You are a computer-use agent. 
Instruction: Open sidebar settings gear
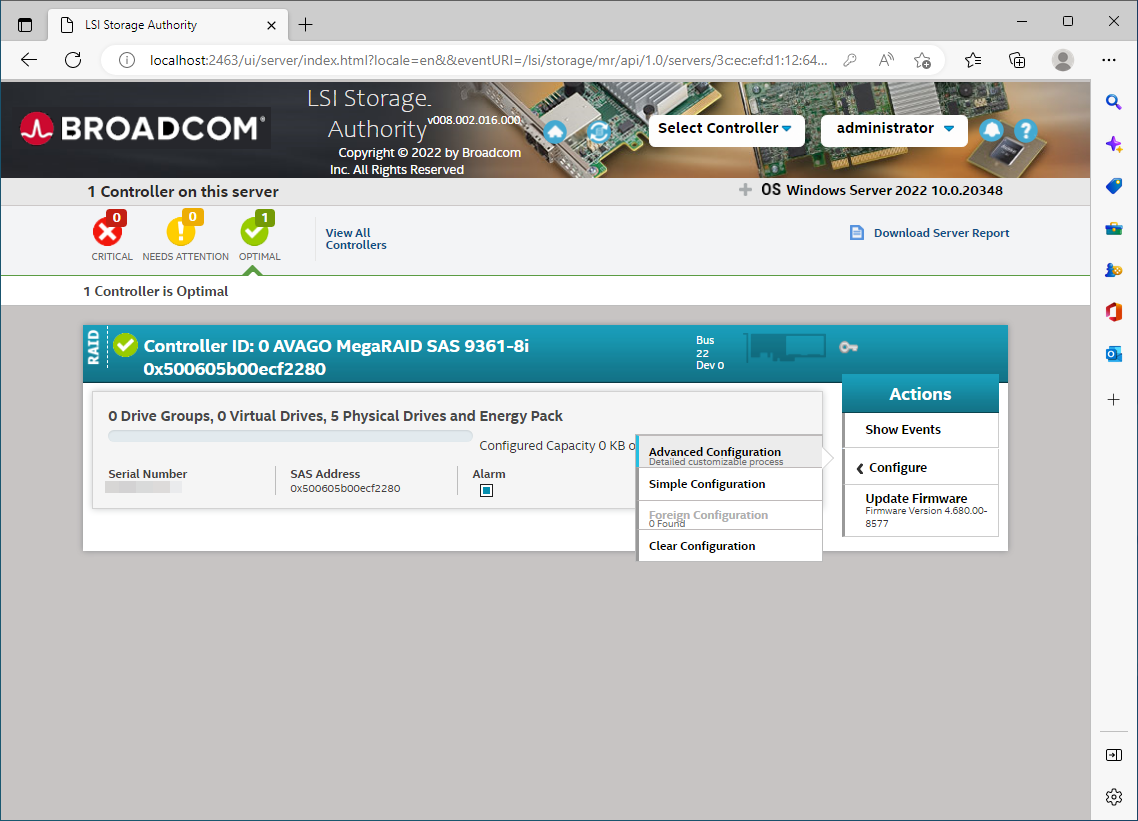point(1113,797)
